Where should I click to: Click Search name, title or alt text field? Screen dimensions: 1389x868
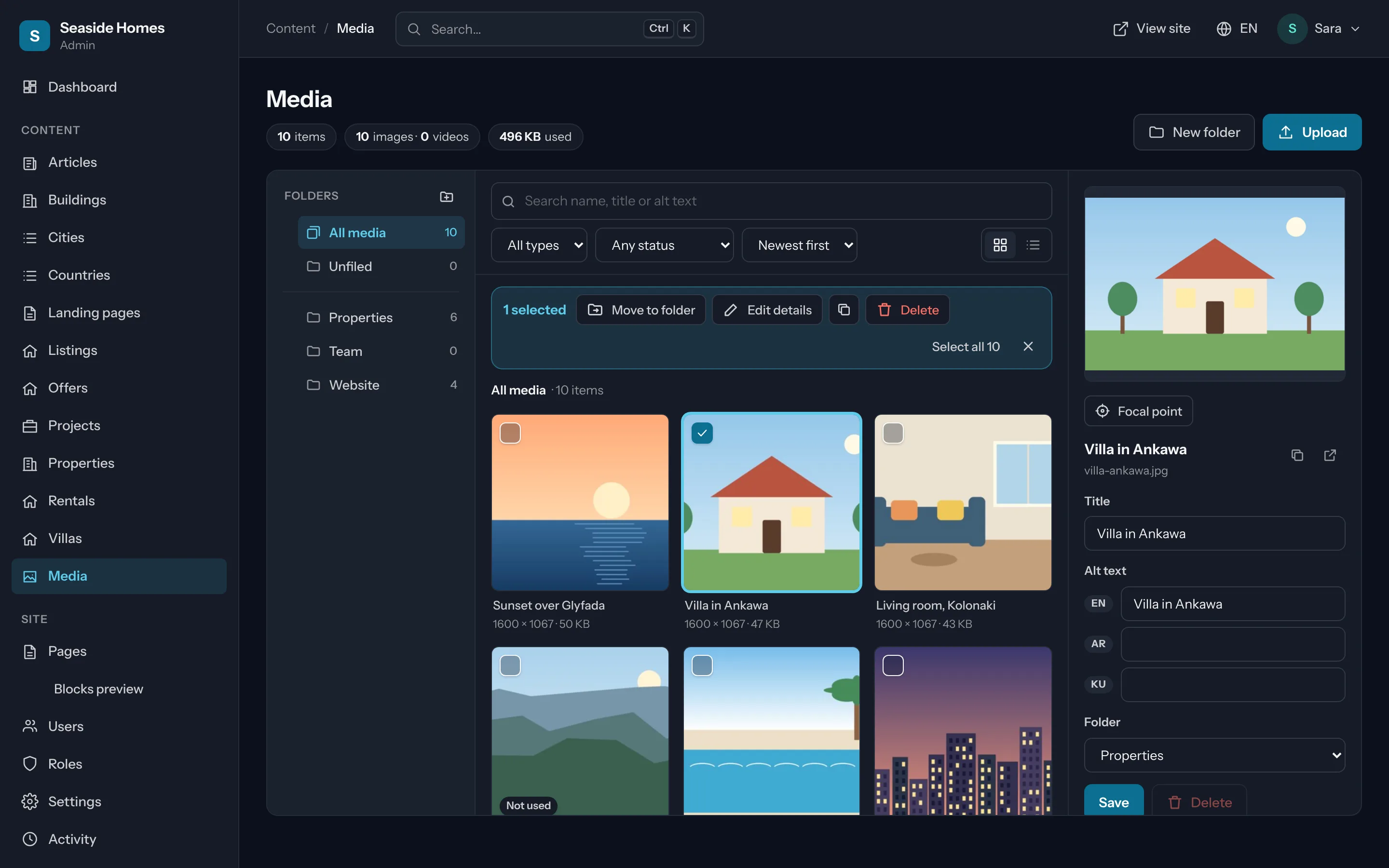(771, 201)
